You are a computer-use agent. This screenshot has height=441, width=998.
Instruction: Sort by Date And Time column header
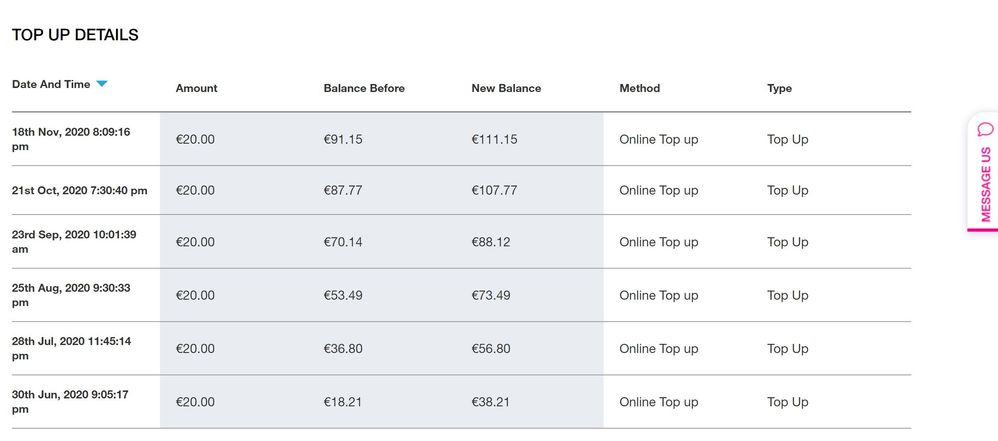click(51, 84)
